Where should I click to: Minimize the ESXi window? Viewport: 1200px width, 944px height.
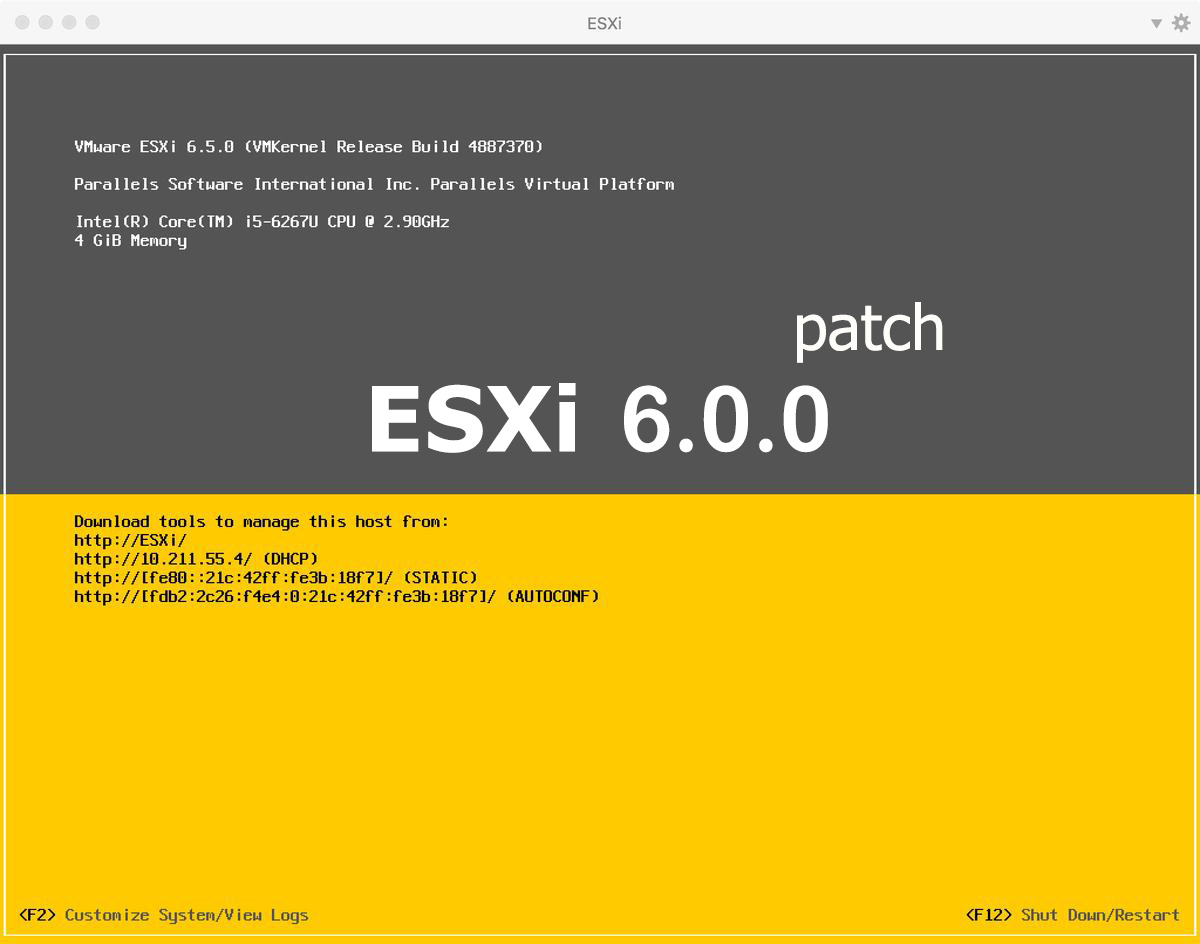(46, 22)
